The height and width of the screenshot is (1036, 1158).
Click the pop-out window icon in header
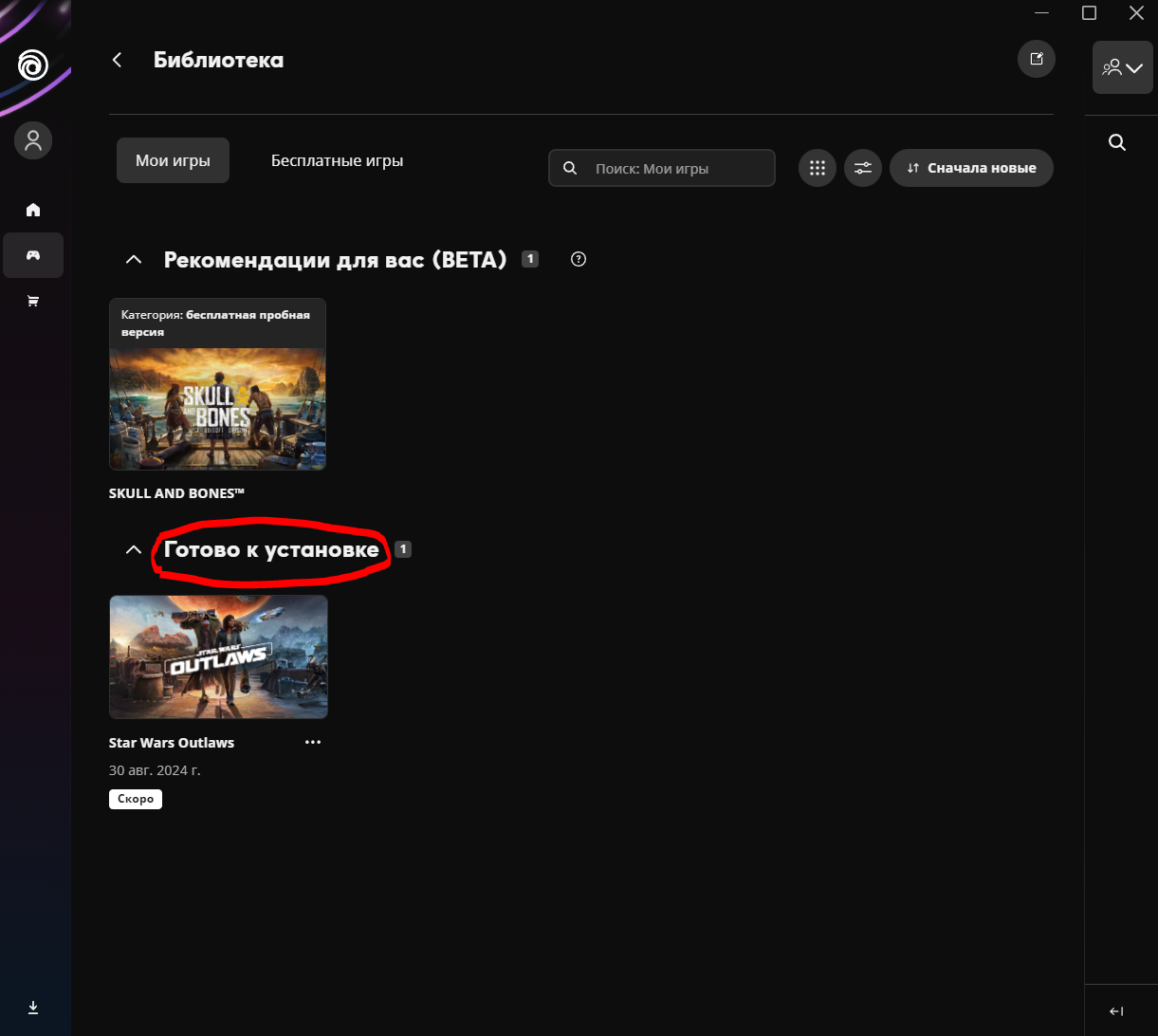coord(1036,60)
